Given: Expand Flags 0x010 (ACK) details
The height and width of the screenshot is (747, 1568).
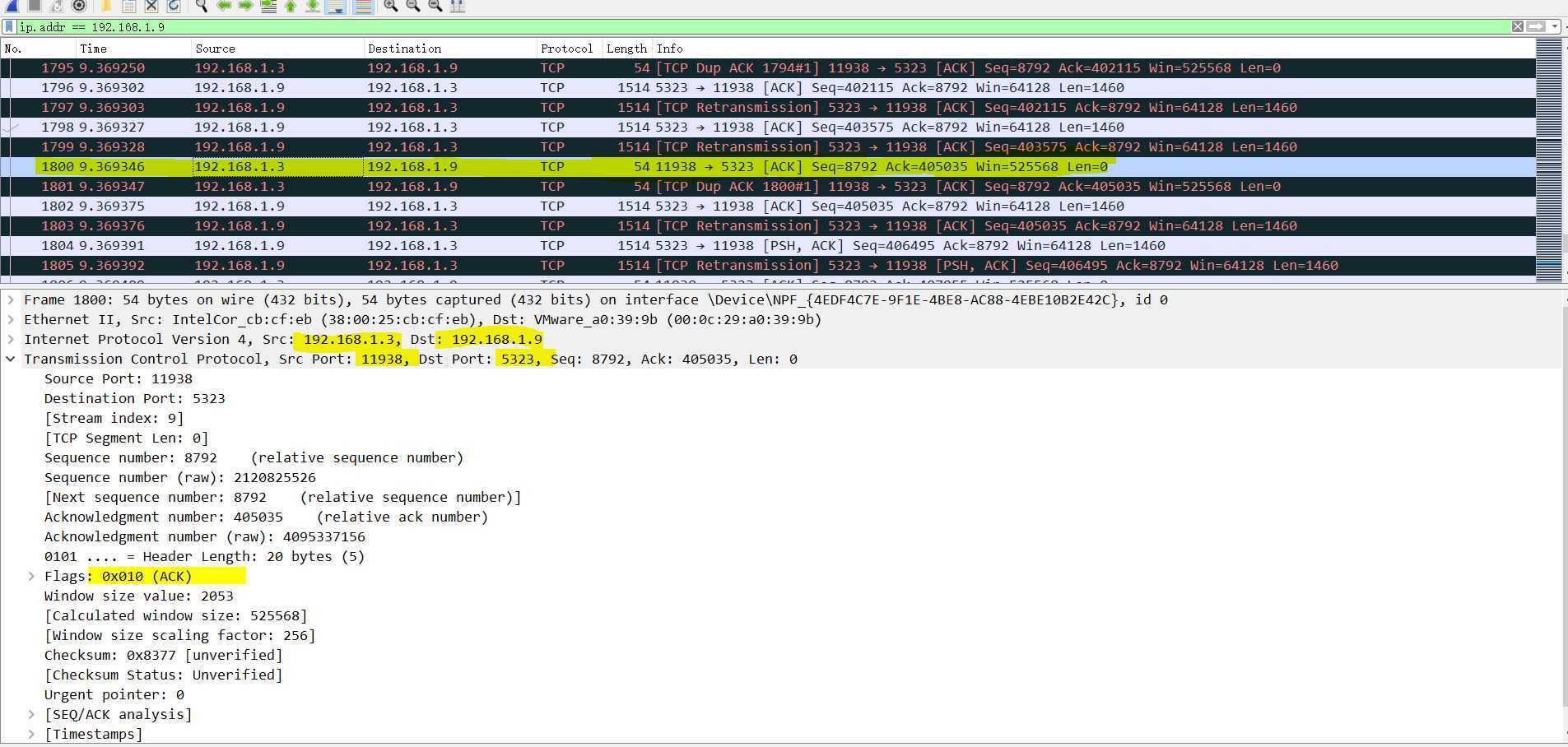Looking at the screenshot, I should [x=31, y=576].
